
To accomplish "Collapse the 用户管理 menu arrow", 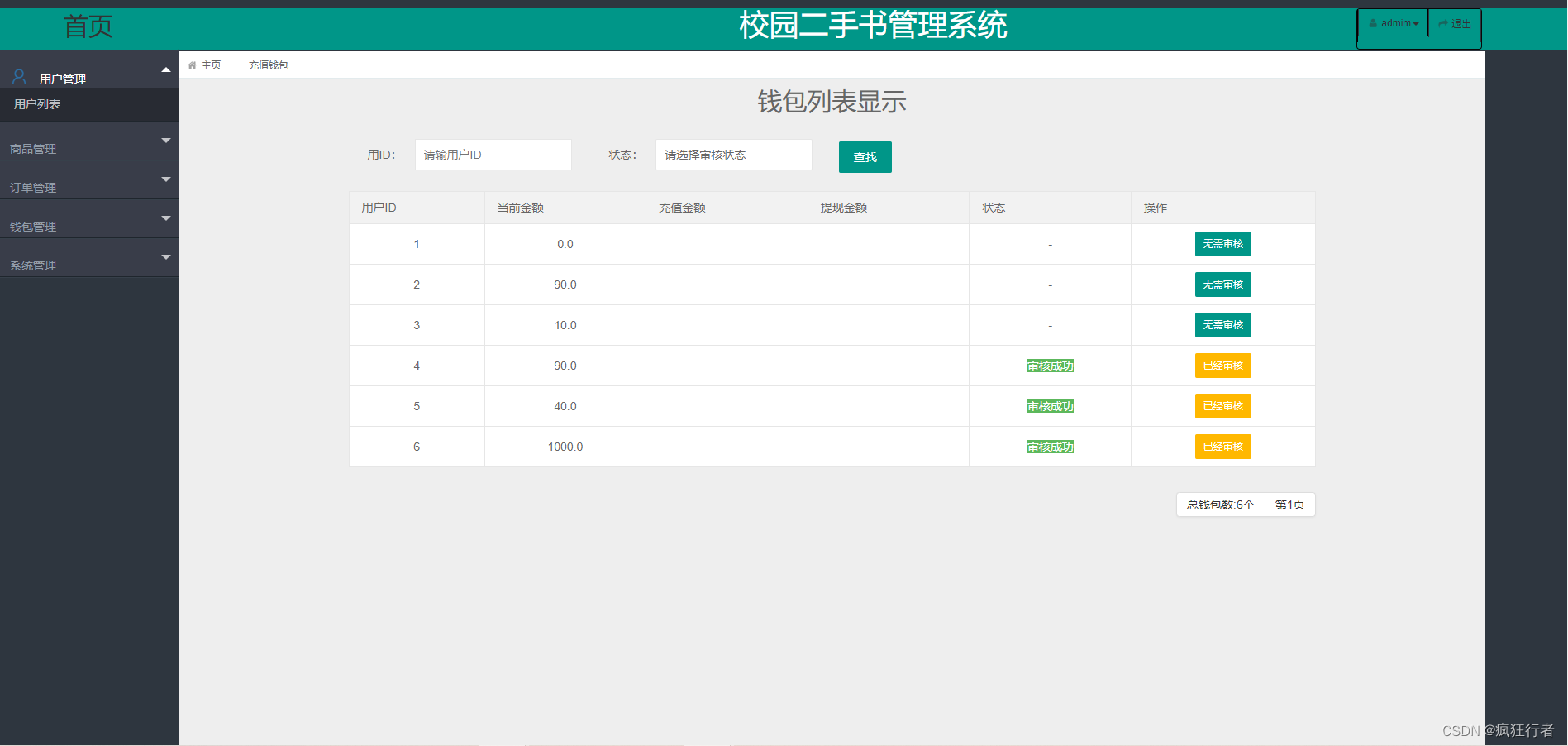I will pos(166,70).
